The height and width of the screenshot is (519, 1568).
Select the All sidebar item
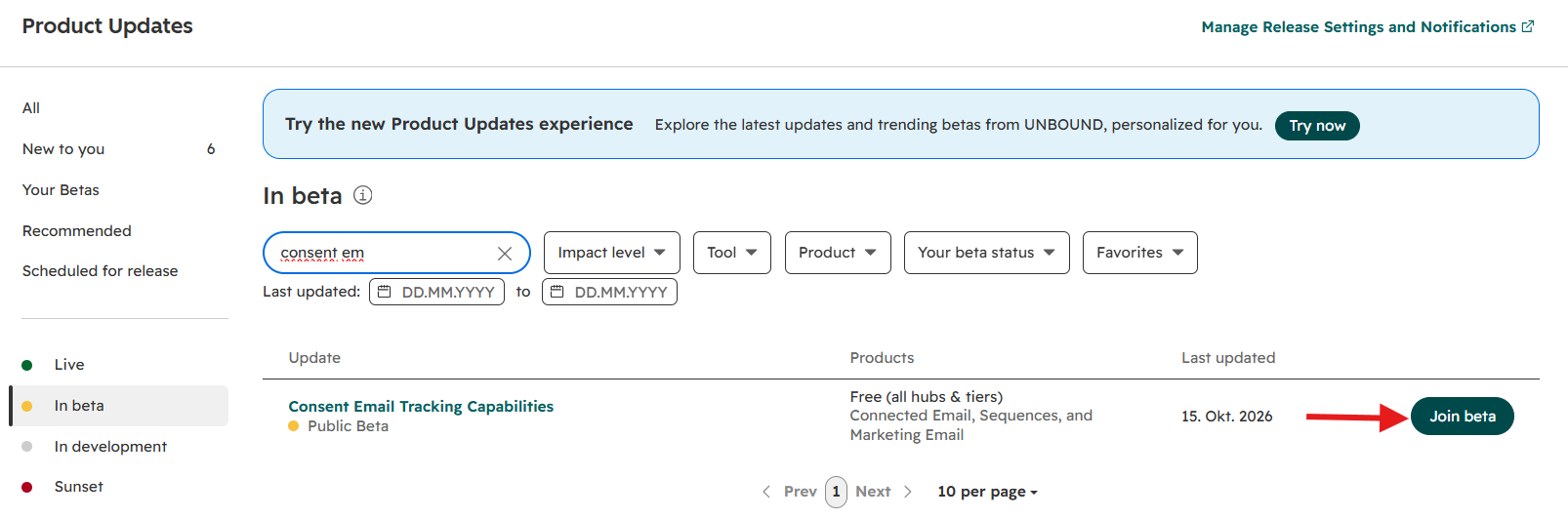pos(31,108)
